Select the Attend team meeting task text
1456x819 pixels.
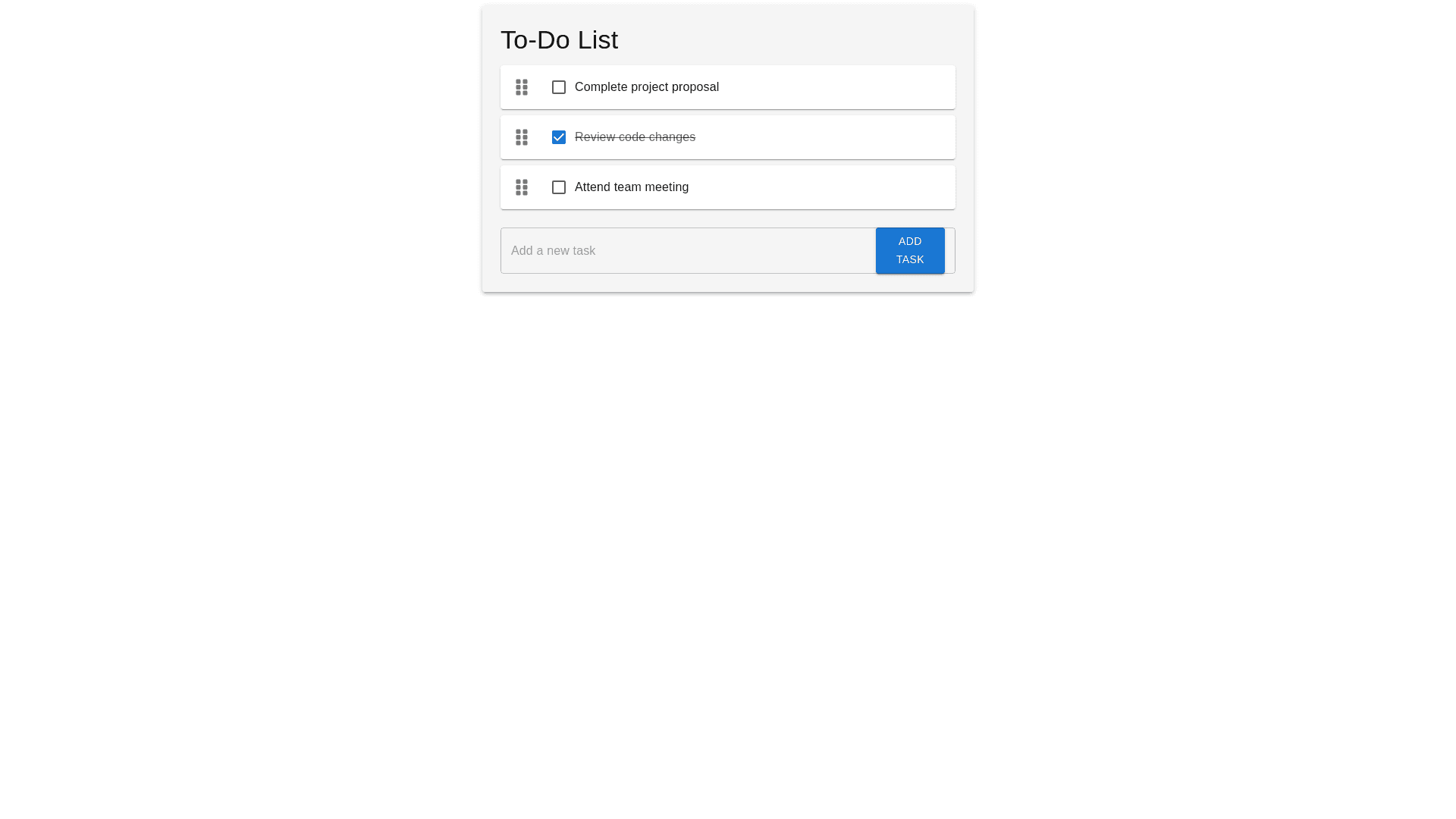(631, 187)
